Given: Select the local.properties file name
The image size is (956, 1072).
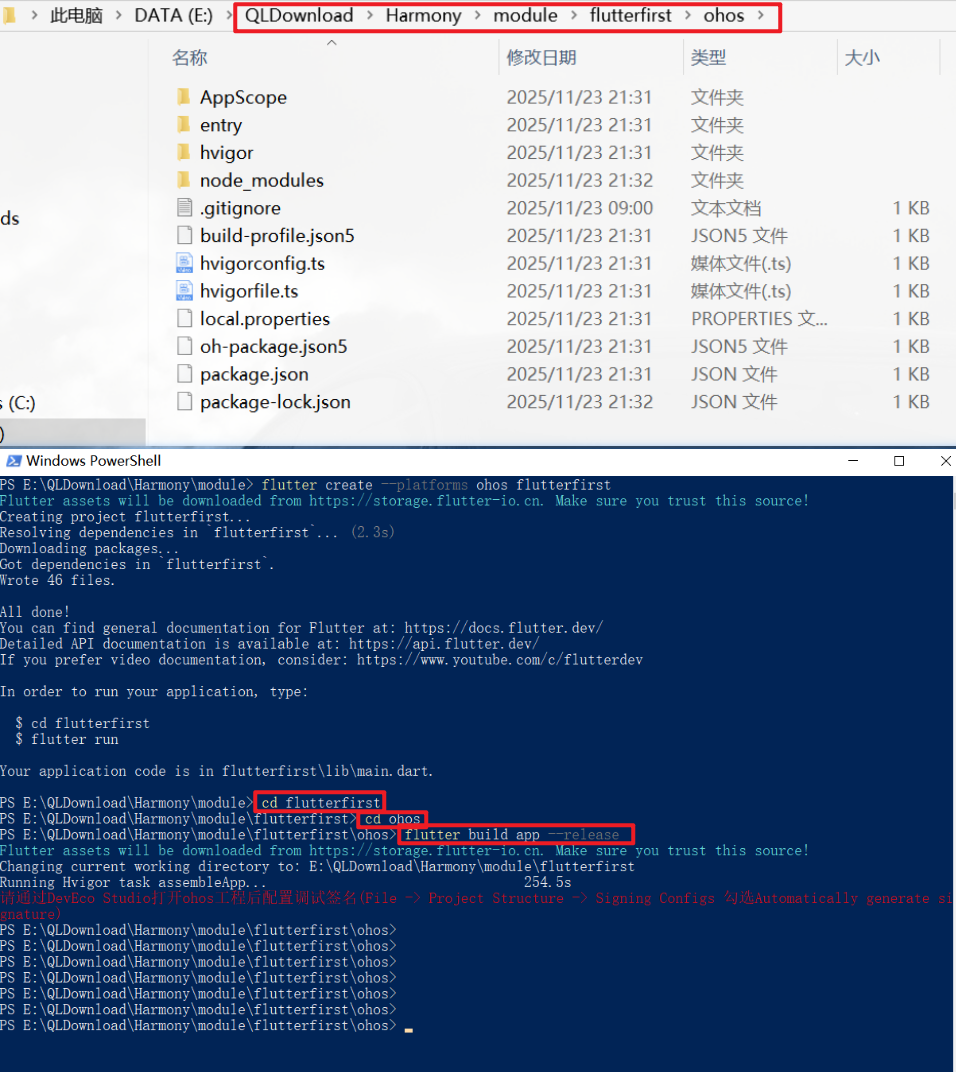Looking at the screenshot, I should click(x=265, y=319).
